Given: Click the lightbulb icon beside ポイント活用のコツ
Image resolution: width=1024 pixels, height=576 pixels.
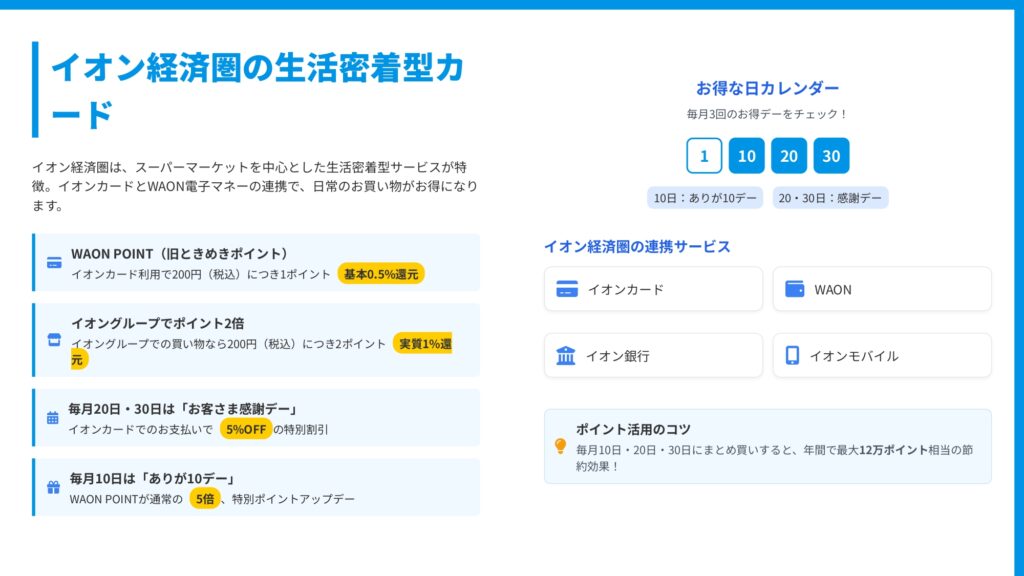Looking at the screenshot, I should tap(560, 446).
